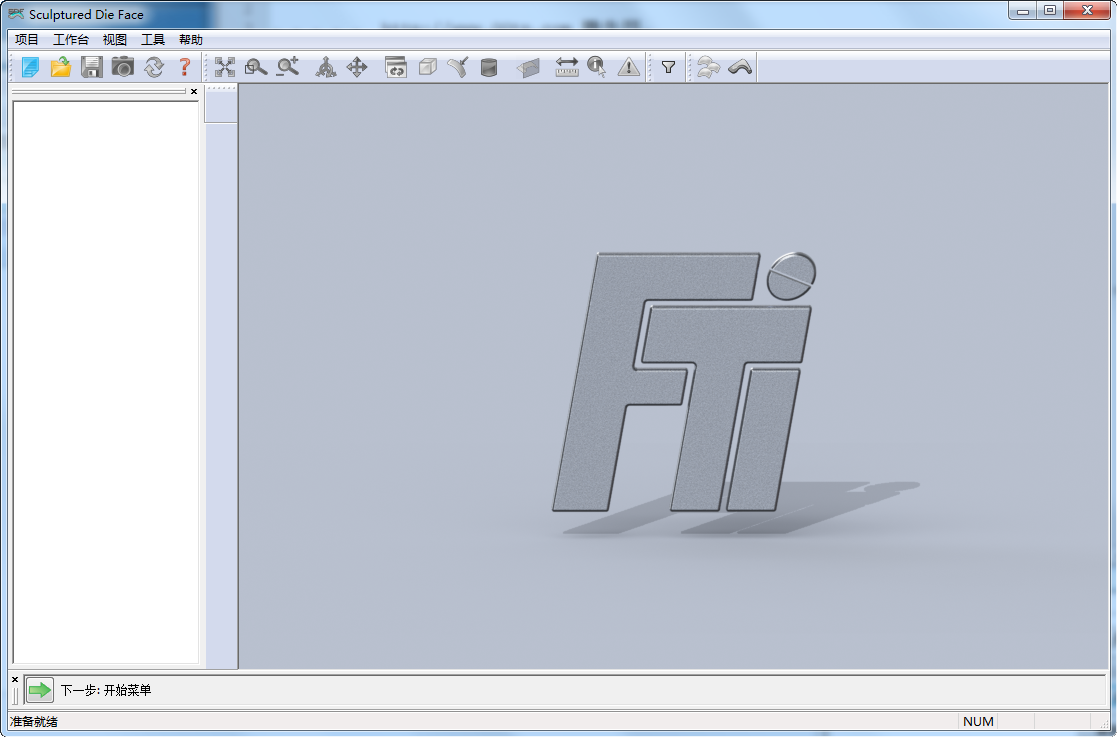Click the warning triangle icon
The image size is (1118, 738).
(x=628, y=67)
